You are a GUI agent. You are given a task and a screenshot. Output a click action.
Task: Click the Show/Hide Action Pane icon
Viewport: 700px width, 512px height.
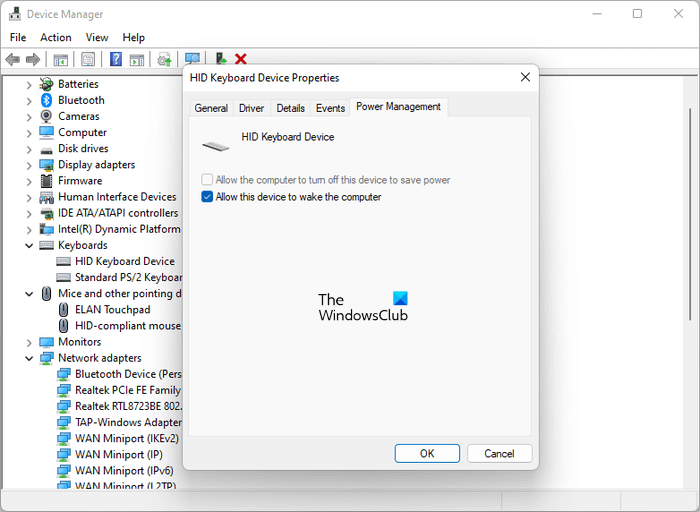click(x=137, y=59)
